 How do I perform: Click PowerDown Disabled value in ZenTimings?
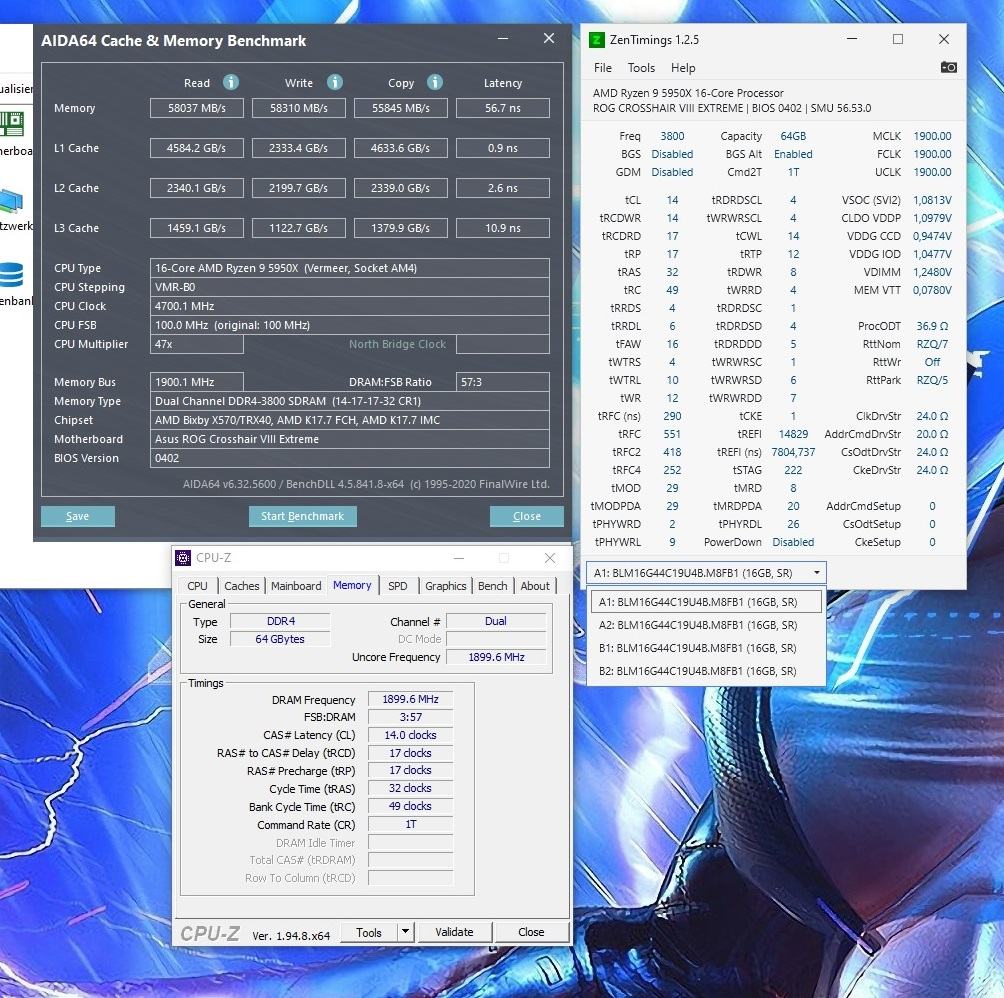click(x=793, y=542)
